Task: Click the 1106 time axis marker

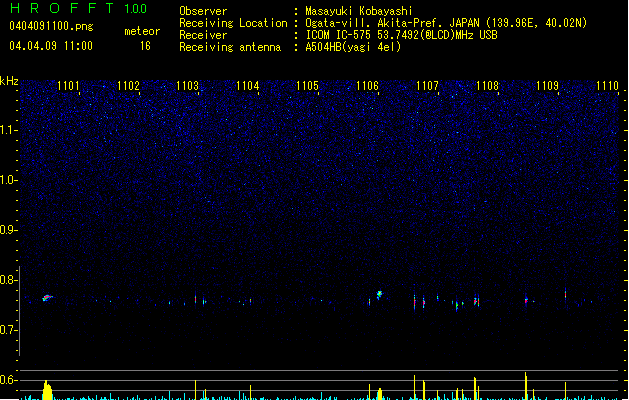Action: point(367,86)
